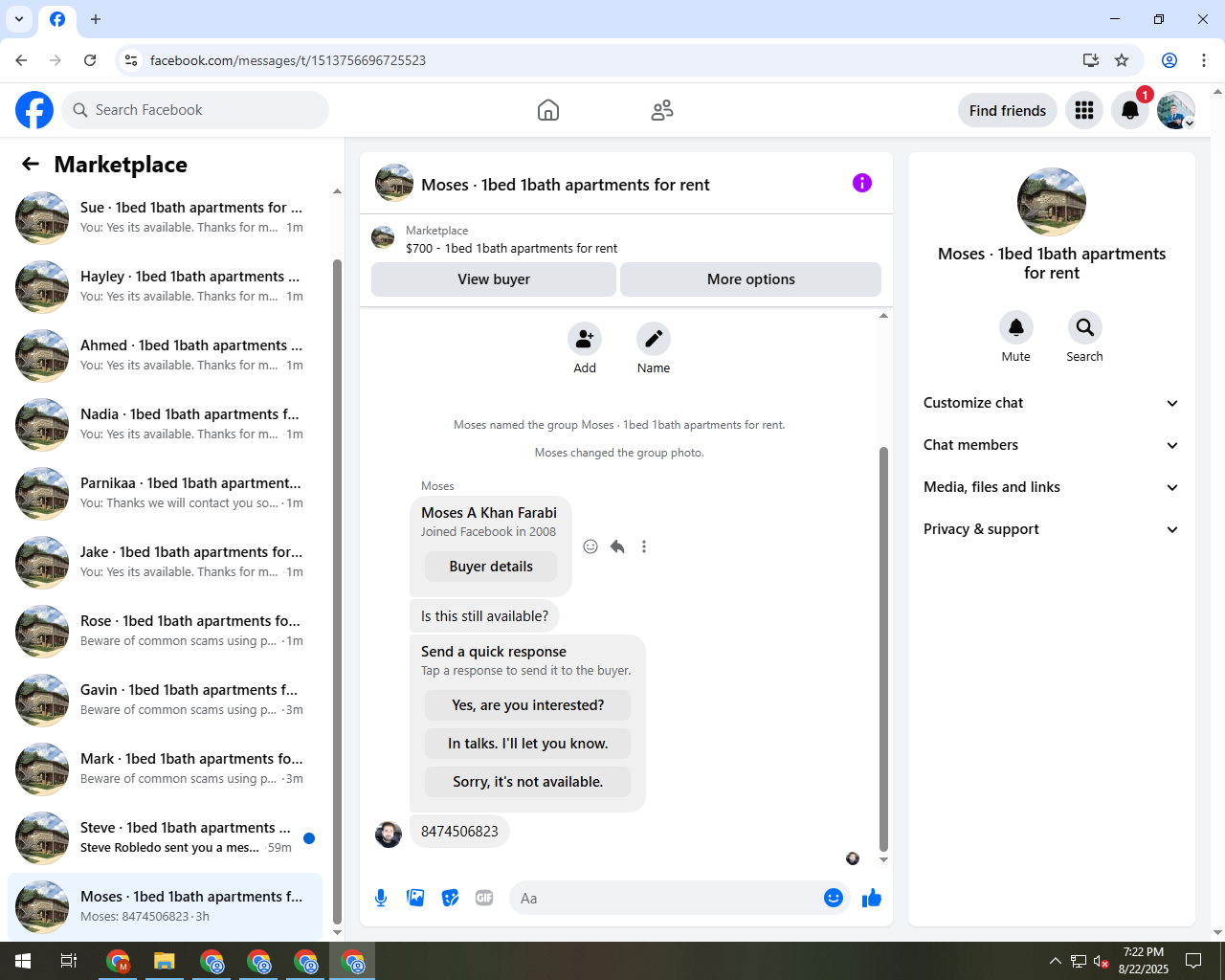Viewport: 1225px width, 980px height.
Task: Attach a photo with the image icon
Action: (415, 898)
